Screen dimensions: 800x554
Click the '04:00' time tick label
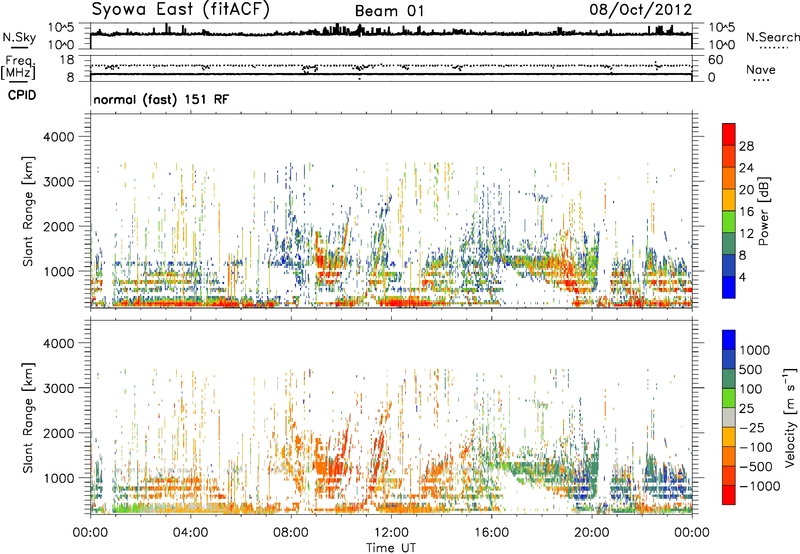[190, 533]
